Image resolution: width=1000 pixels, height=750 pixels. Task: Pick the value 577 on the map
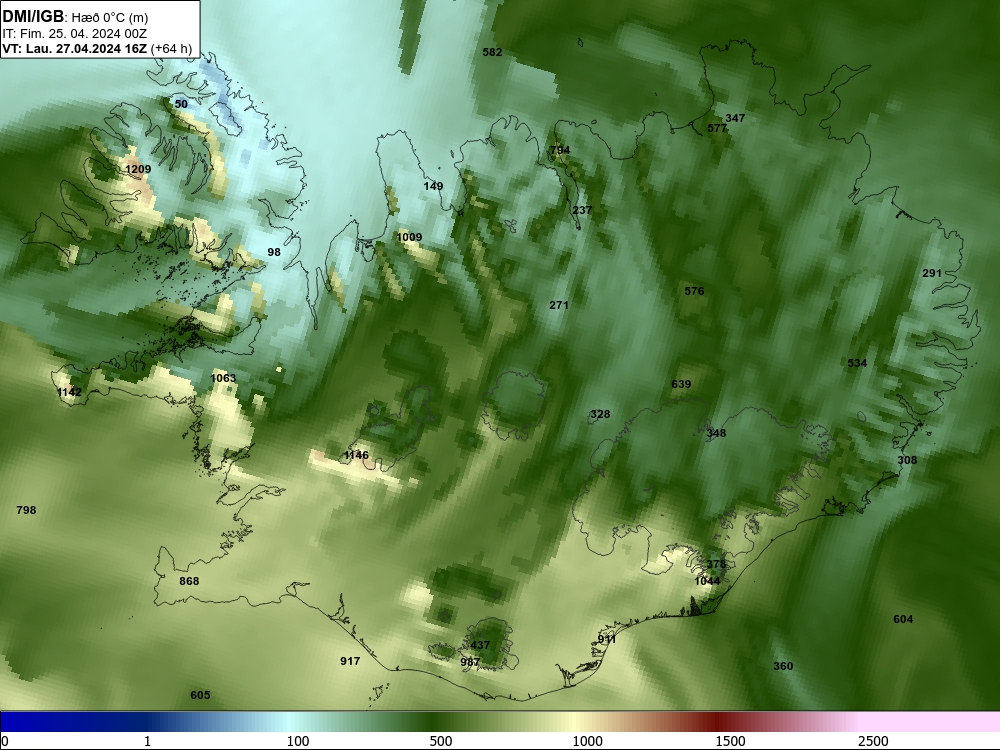coord(717,128)
